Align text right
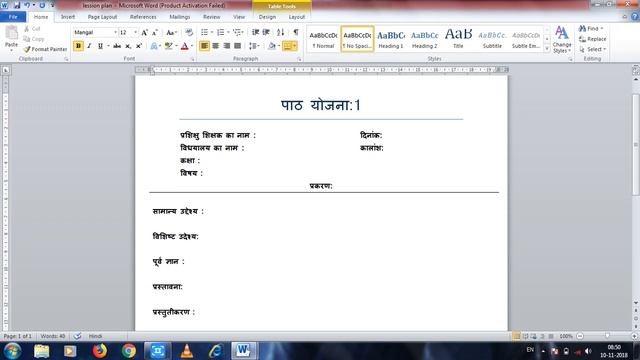The image size is (640, 360). (227, 46)
